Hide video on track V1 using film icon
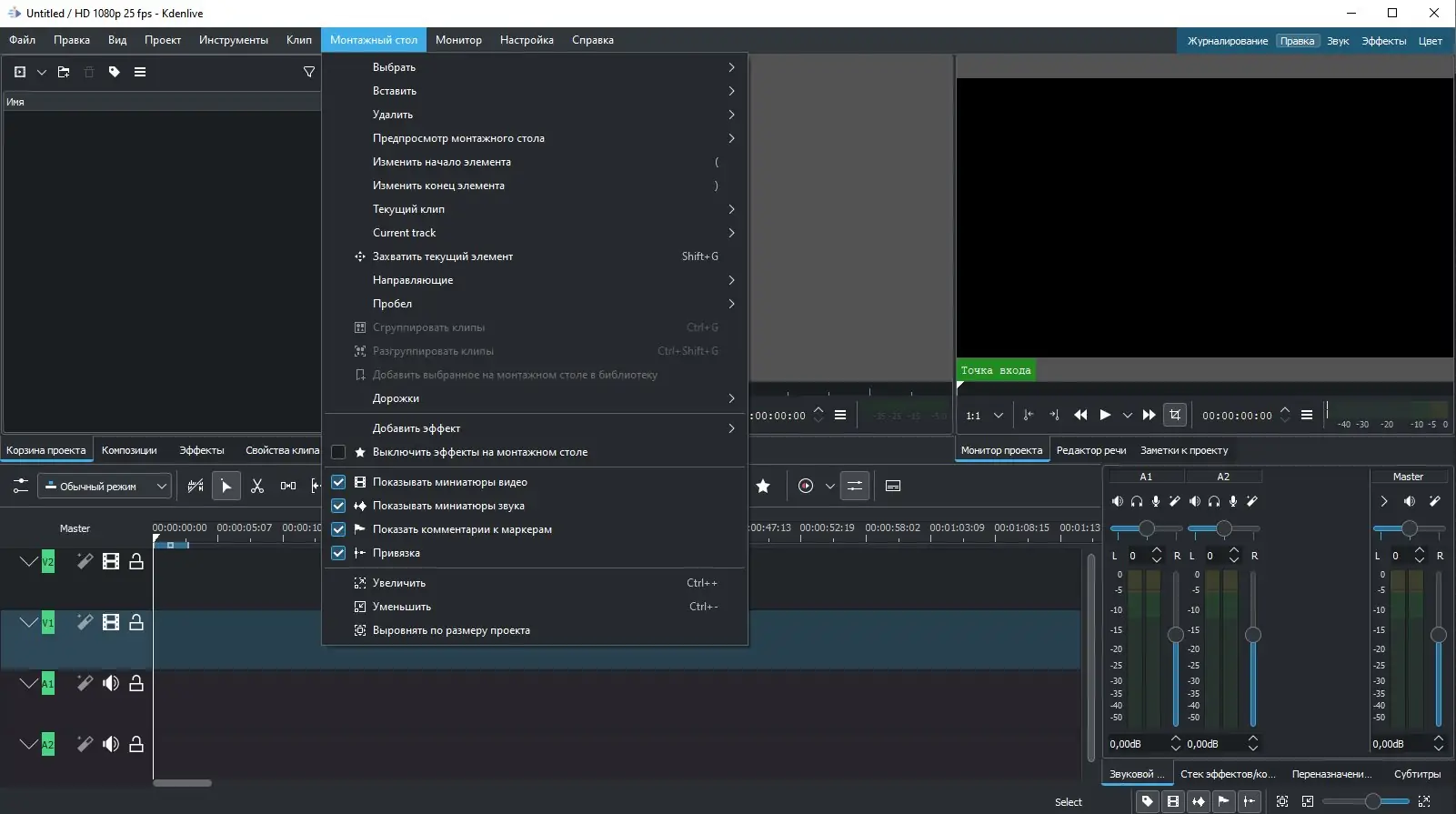1456x814 pixels. 111,622
